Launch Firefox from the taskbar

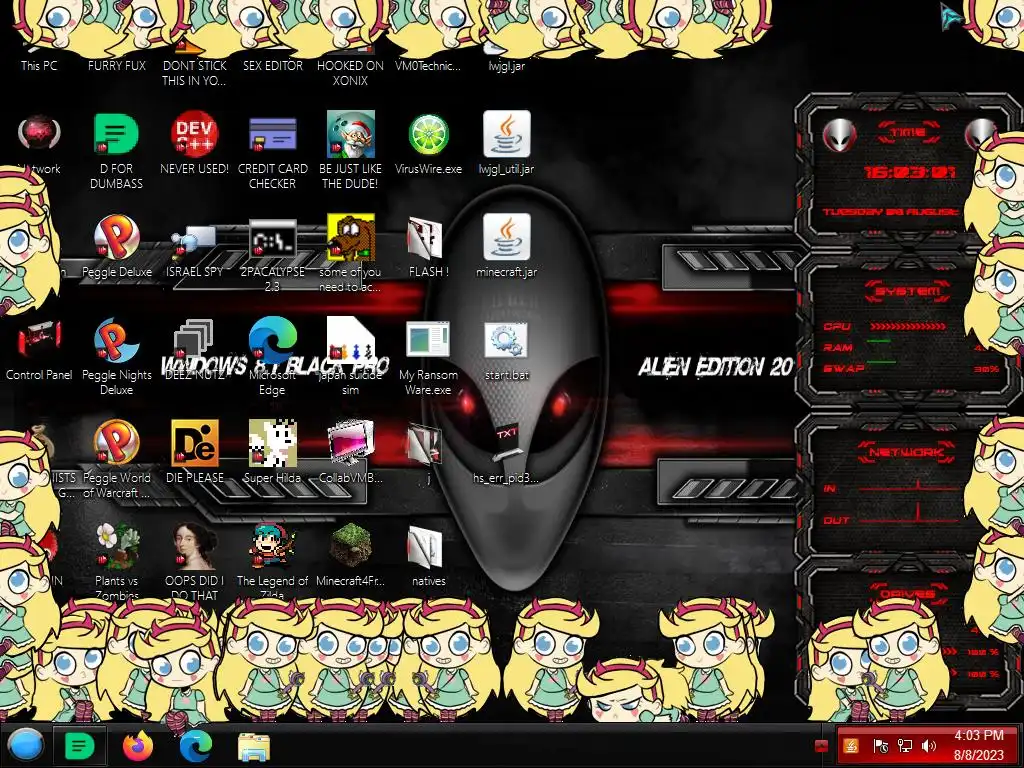tap(138, 745)
